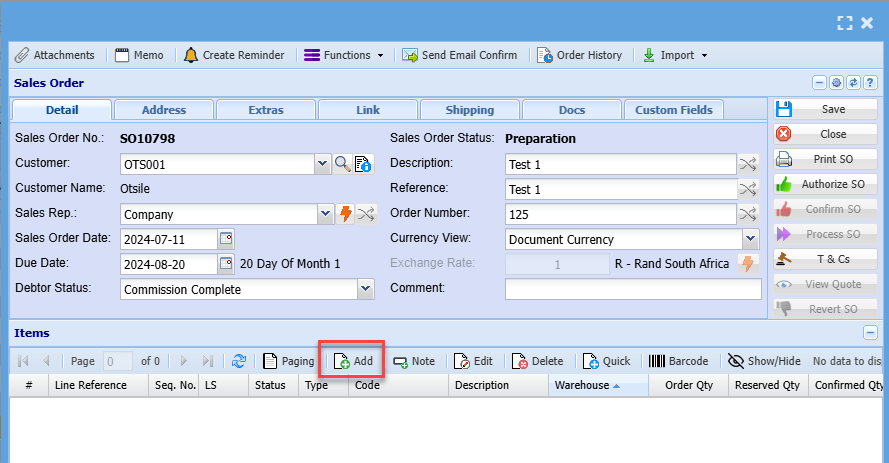
Task: Click the customer search magnifier icon
Action: point(342,164)
